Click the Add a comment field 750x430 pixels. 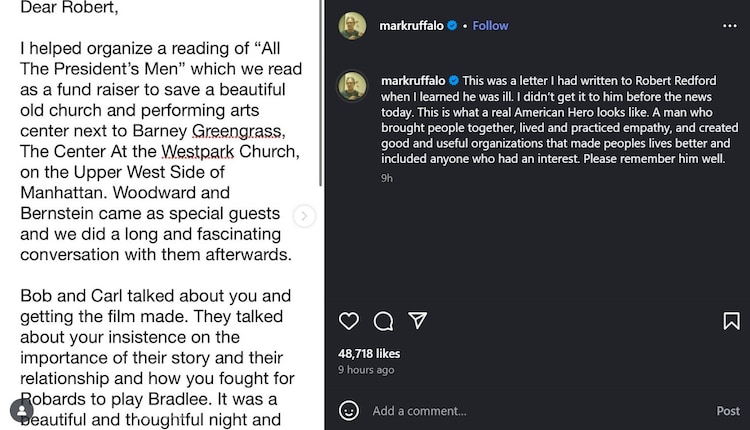[x=530, y=411]
